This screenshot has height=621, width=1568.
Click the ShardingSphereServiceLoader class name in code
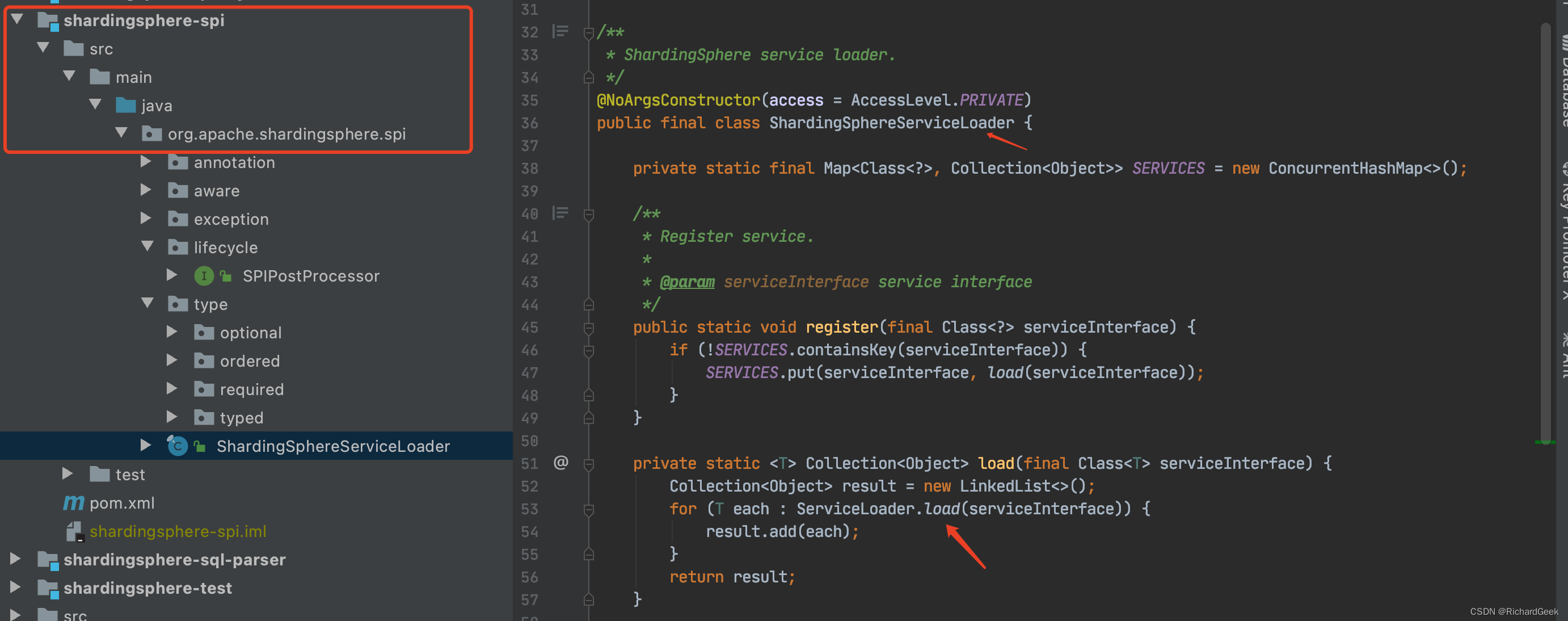(x=891, y=123)
